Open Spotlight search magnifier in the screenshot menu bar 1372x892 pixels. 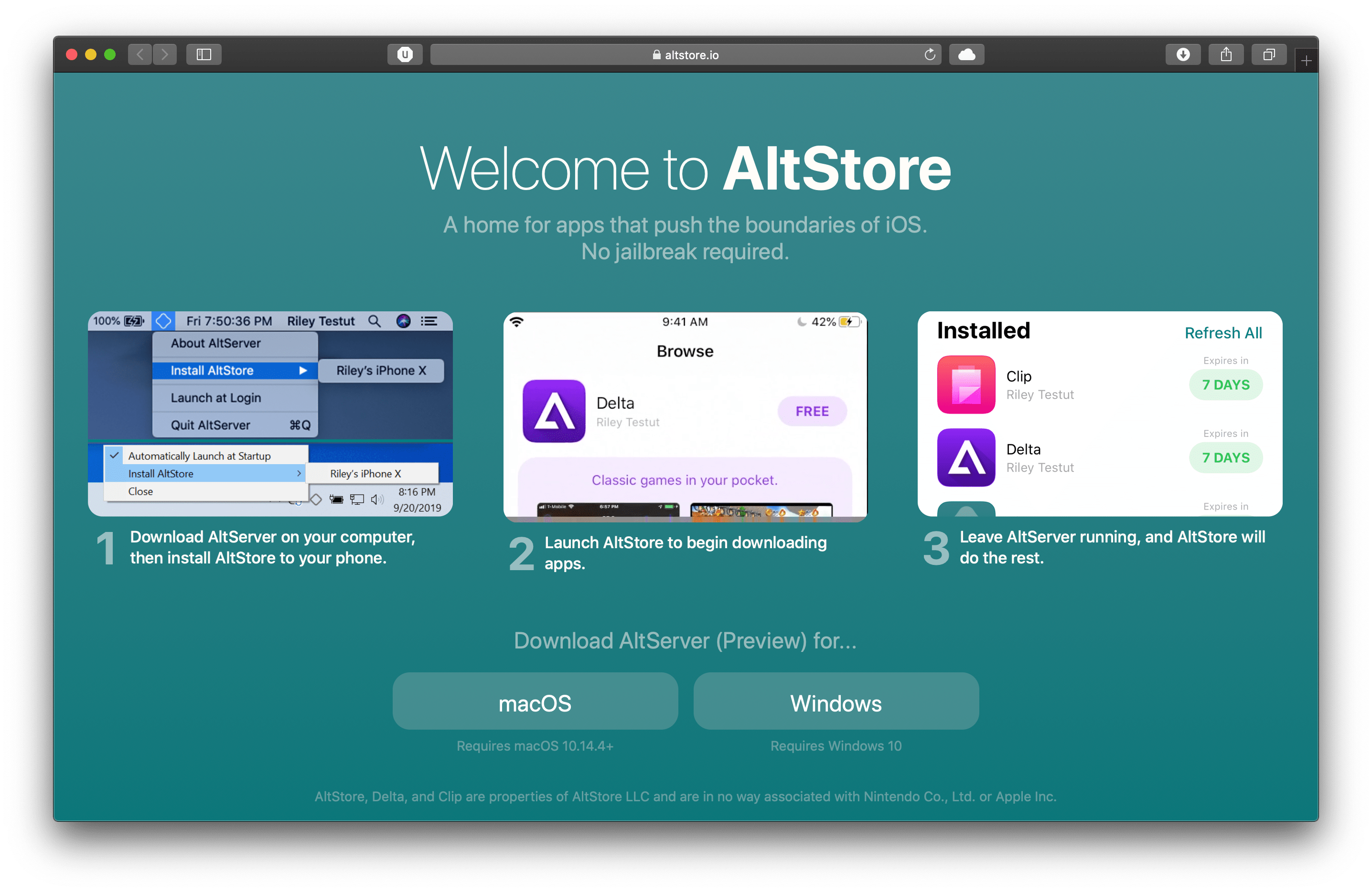tap(374, 321)
